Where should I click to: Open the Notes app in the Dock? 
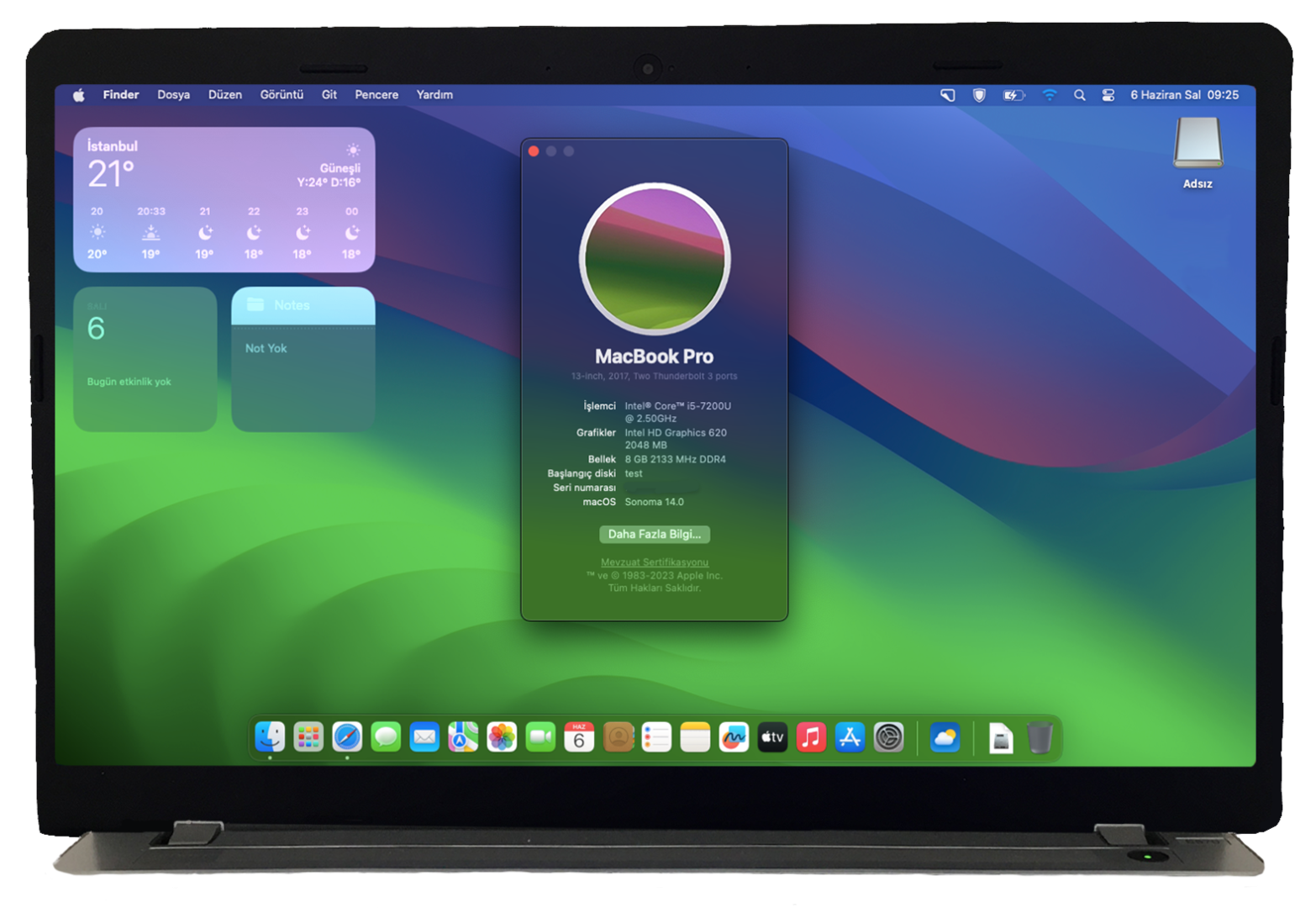pos(695,737)
